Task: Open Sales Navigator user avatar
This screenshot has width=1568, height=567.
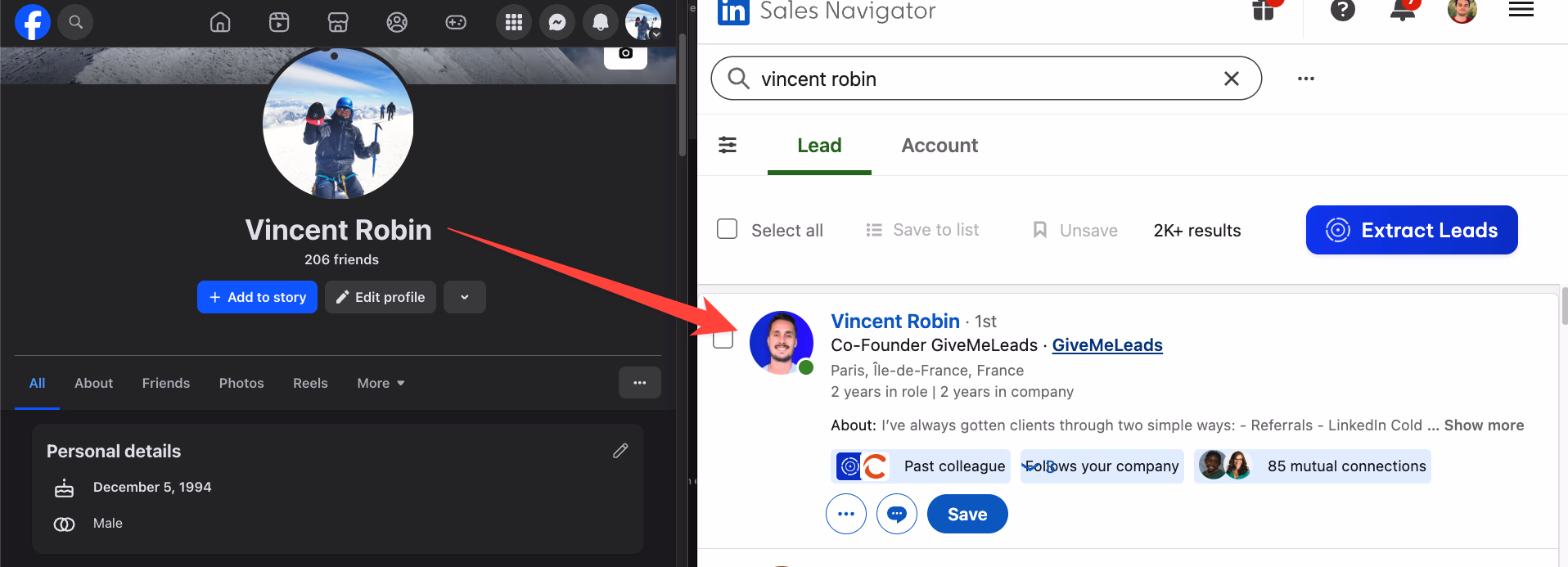Action: pos(1462,10)
